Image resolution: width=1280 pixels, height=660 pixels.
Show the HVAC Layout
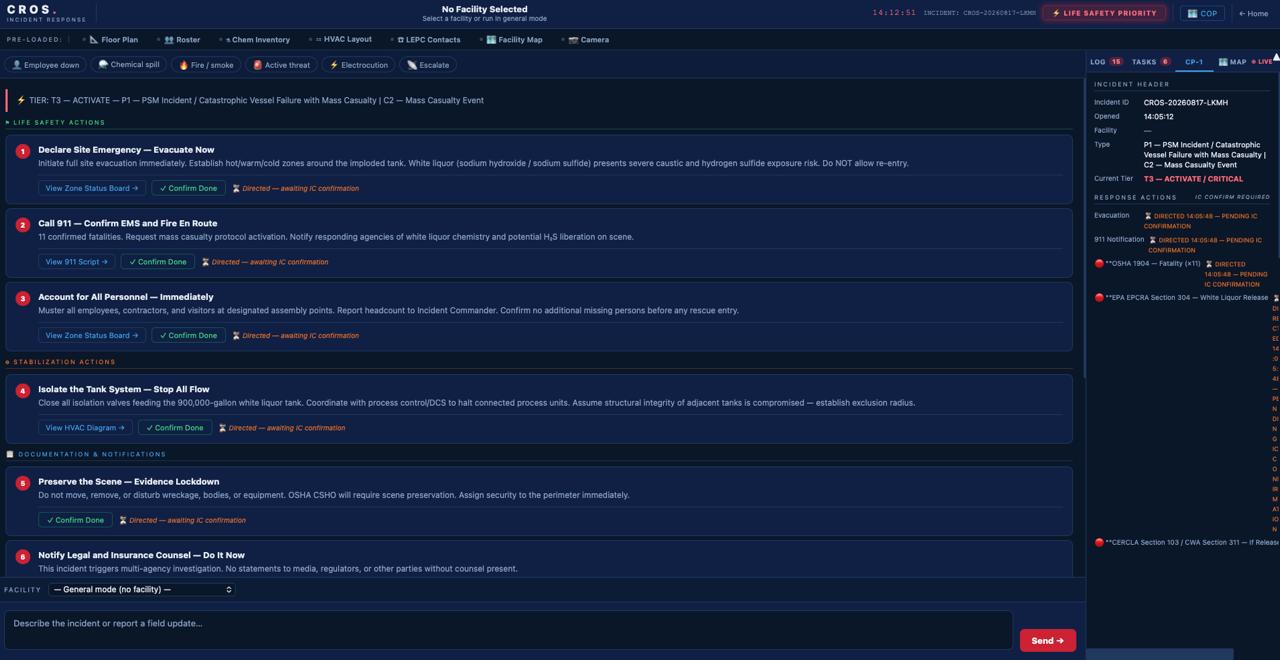[343, 40]
